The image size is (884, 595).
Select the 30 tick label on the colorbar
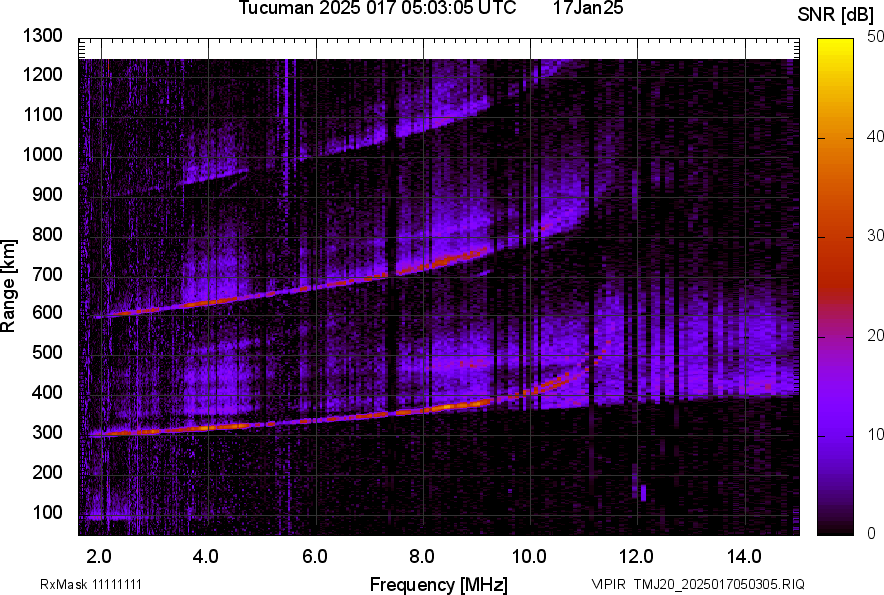pyautogui.click(x=876, y=236)
